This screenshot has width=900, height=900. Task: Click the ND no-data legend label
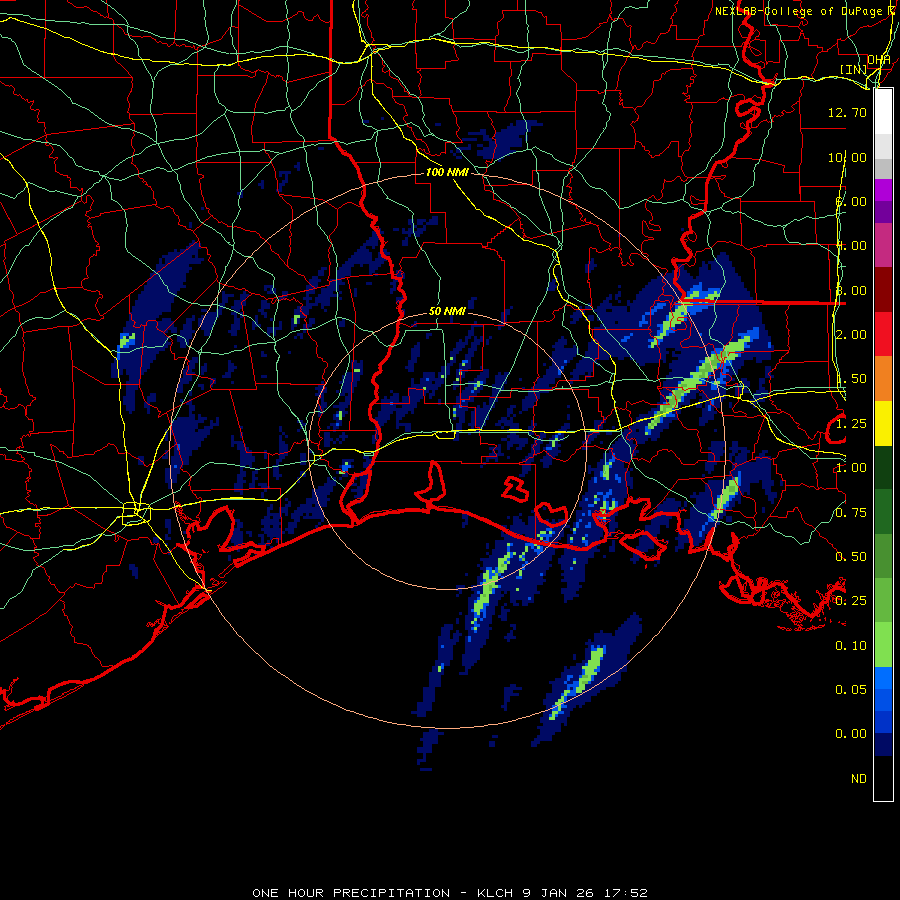(x=859, y=779)
